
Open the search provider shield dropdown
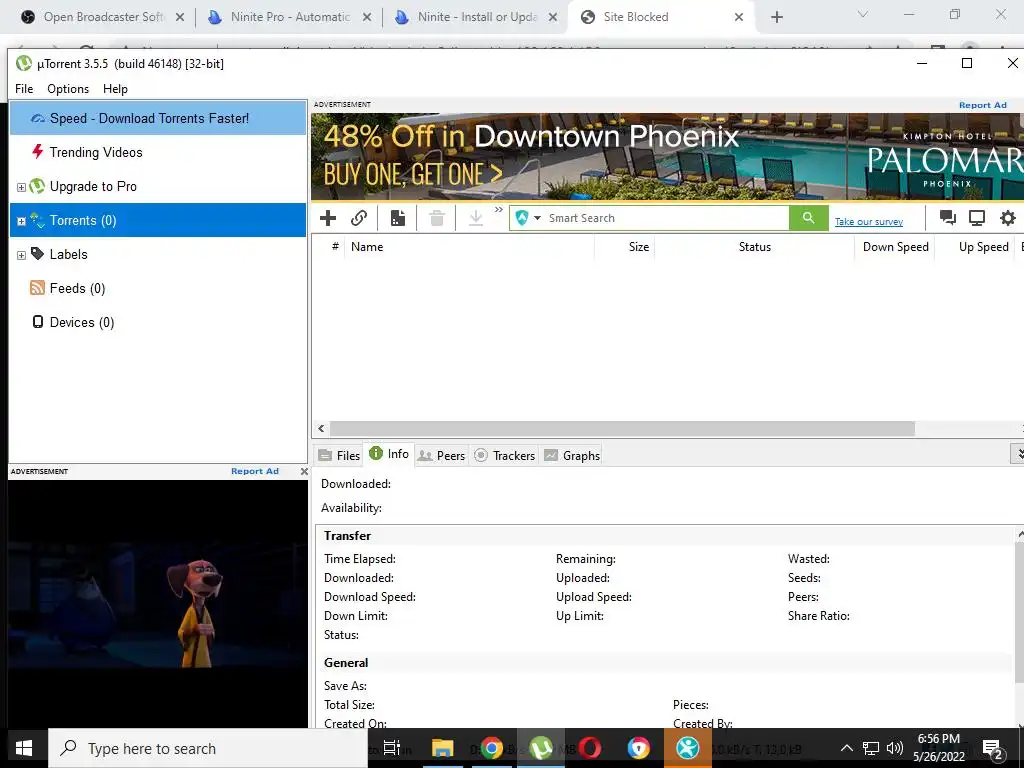[528, 218]
